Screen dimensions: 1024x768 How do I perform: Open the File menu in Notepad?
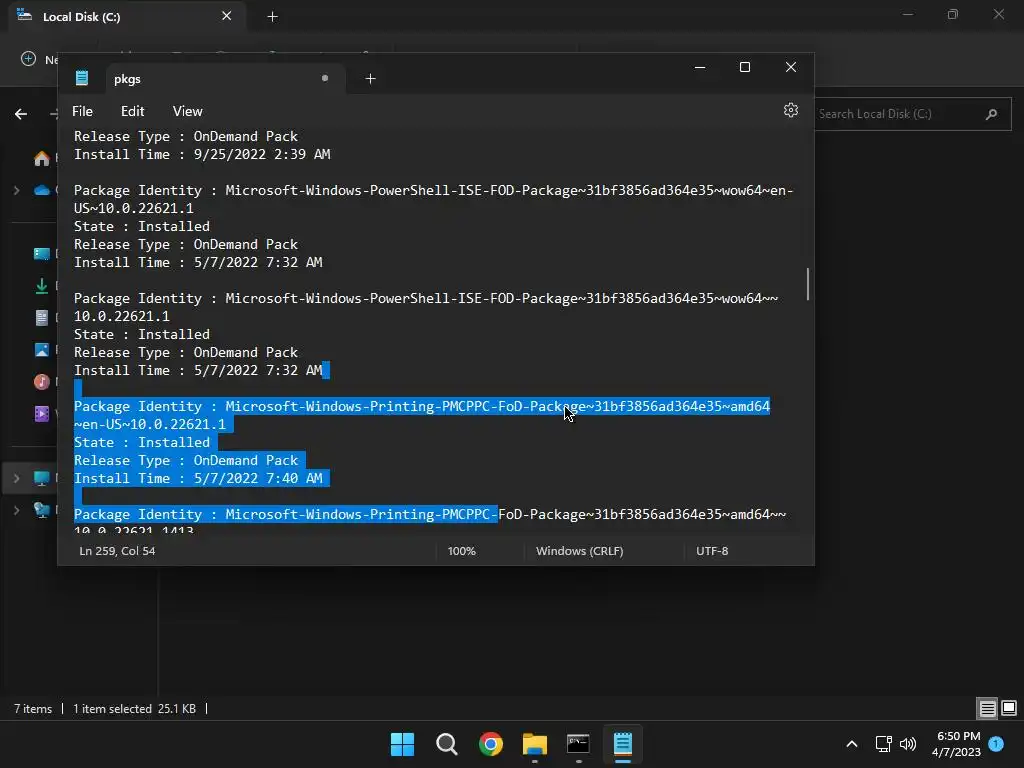(x=82, y=111)
